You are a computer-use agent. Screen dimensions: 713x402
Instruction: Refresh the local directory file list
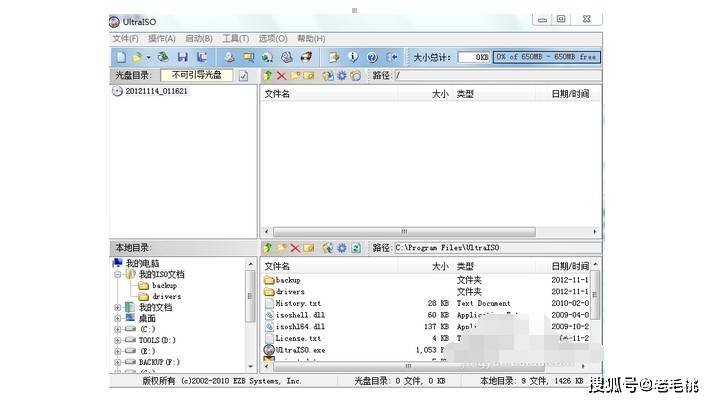coord(356,248)
